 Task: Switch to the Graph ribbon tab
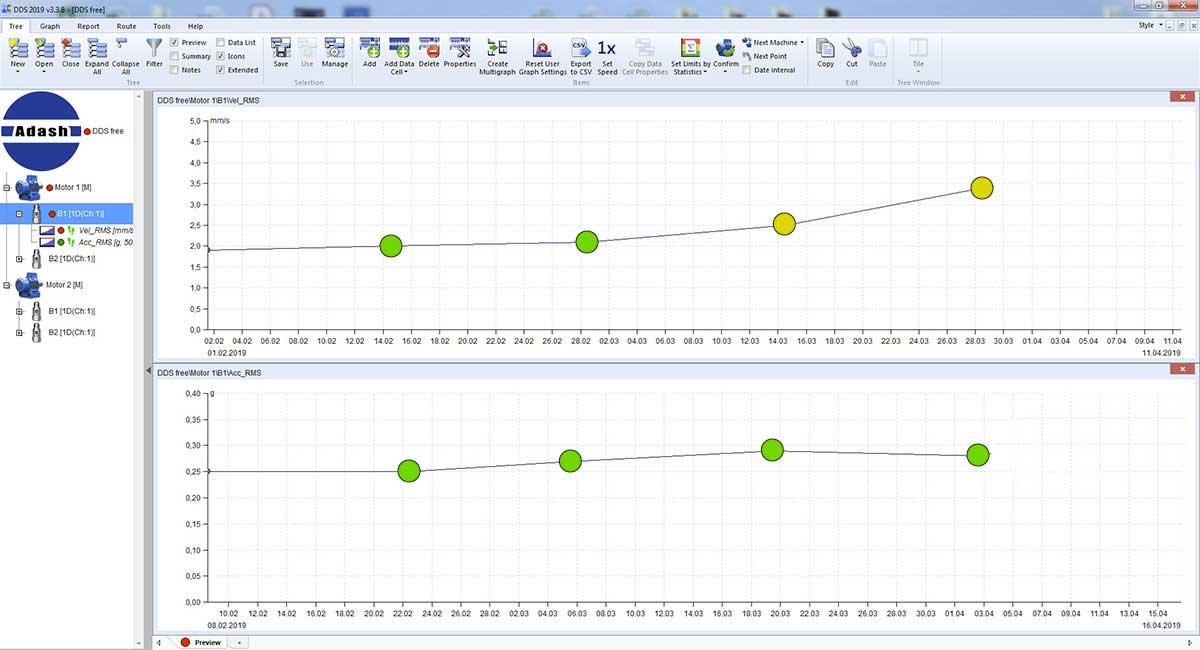[x=50, y=26]
